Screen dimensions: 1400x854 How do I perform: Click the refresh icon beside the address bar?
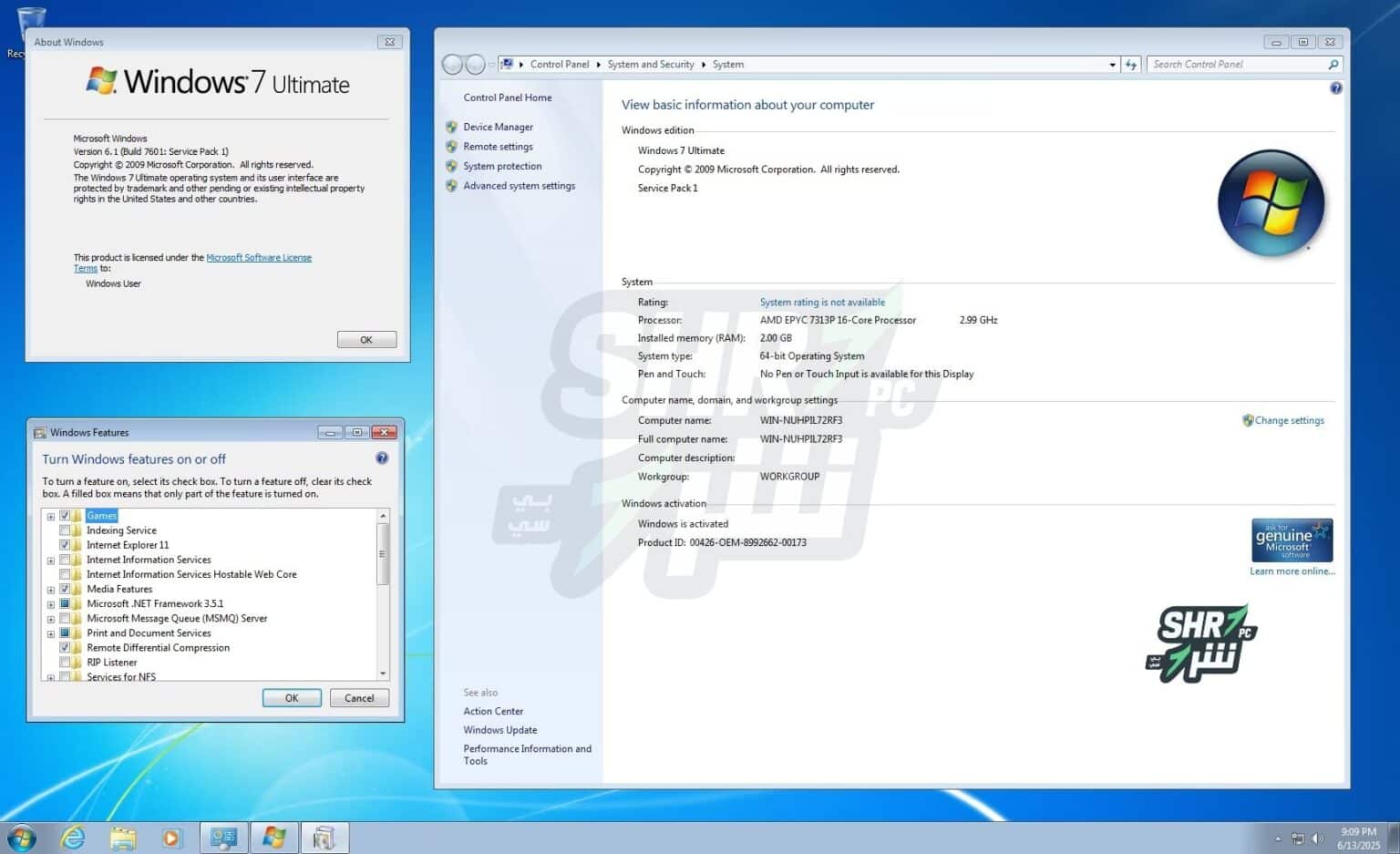1130,64
